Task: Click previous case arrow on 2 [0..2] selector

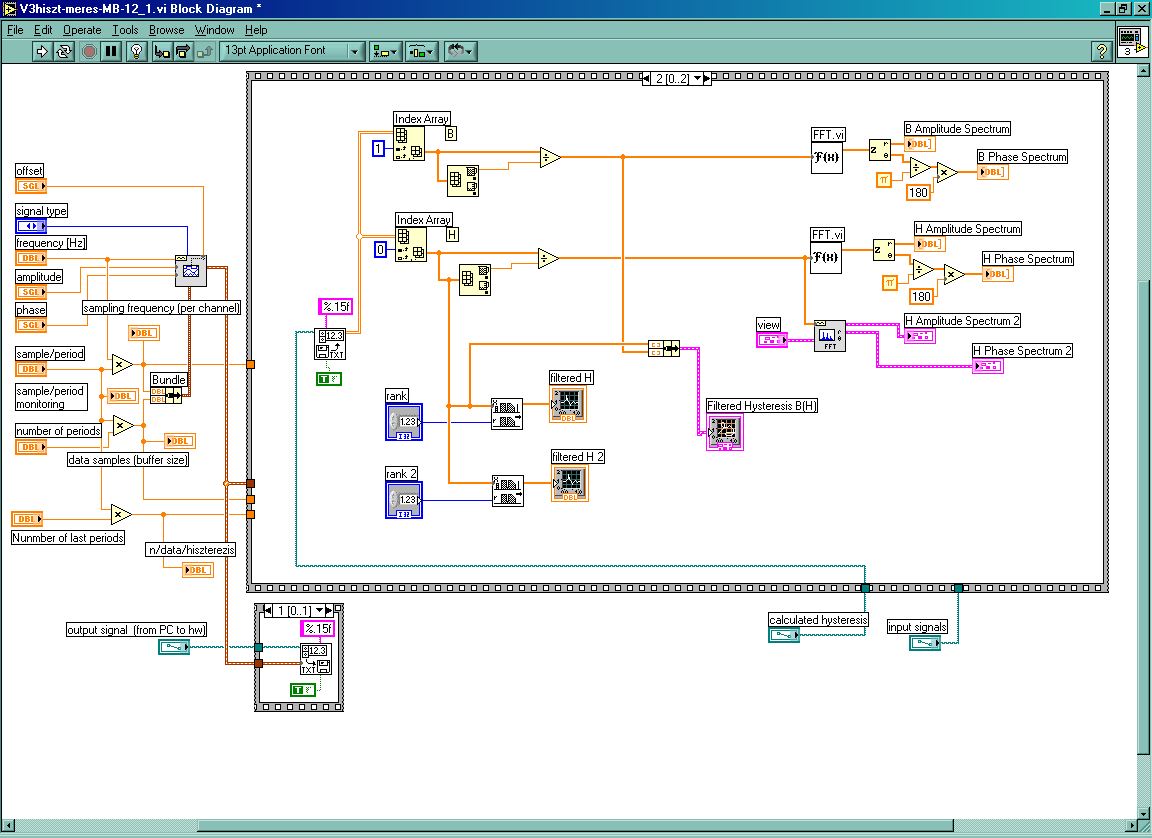Action: (x=646, y=79)
